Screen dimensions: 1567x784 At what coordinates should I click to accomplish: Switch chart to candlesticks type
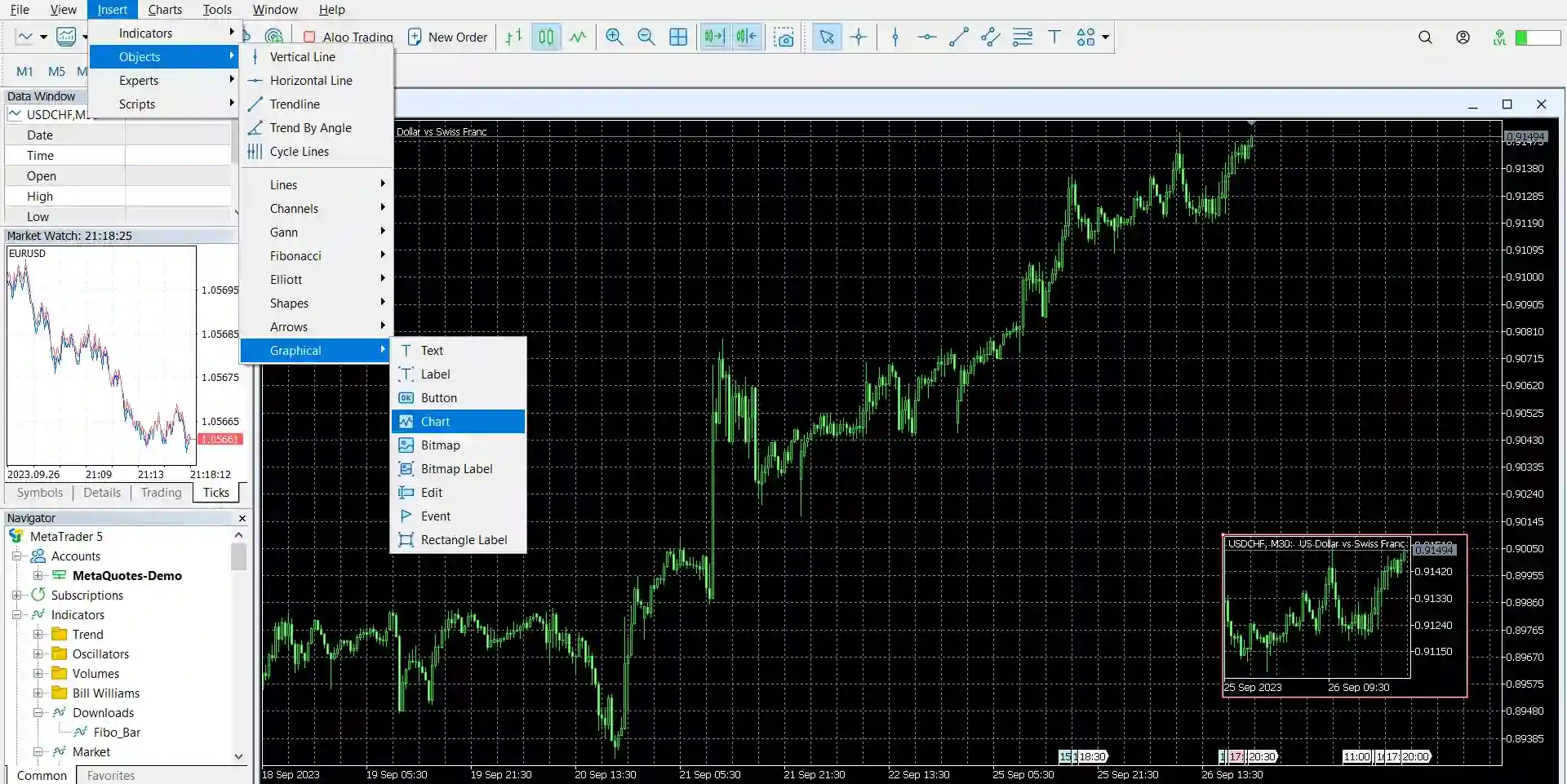[x=546, y=37]
